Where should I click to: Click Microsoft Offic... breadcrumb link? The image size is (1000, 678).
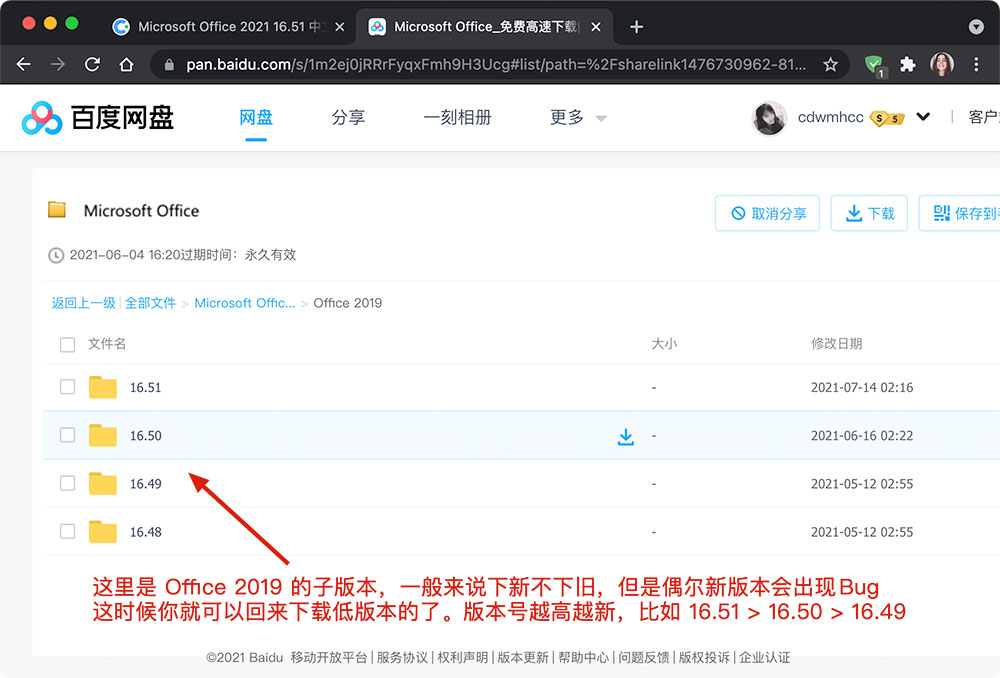(x=244, y=303)
